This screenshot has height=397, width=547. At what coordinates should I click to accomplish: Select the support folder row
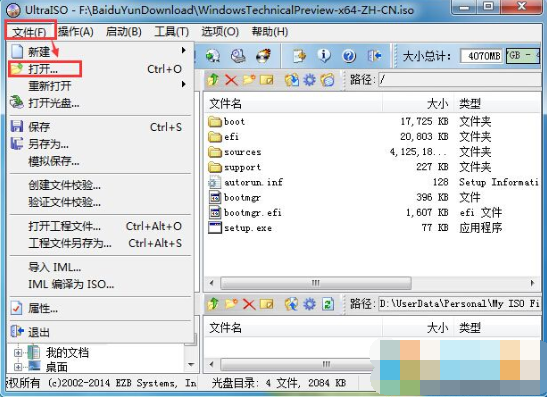[x=372, y=167]
